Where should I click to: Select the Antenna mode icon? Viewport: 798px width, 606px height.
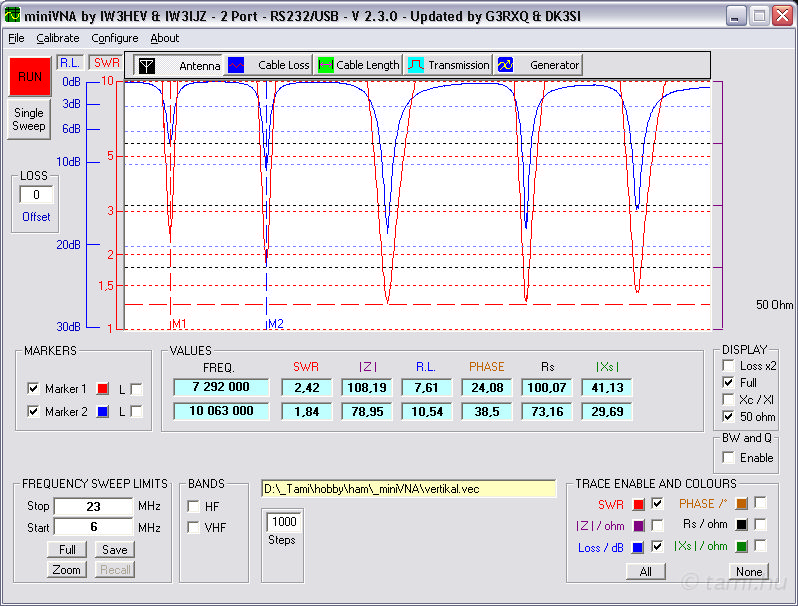click(147, 65)
